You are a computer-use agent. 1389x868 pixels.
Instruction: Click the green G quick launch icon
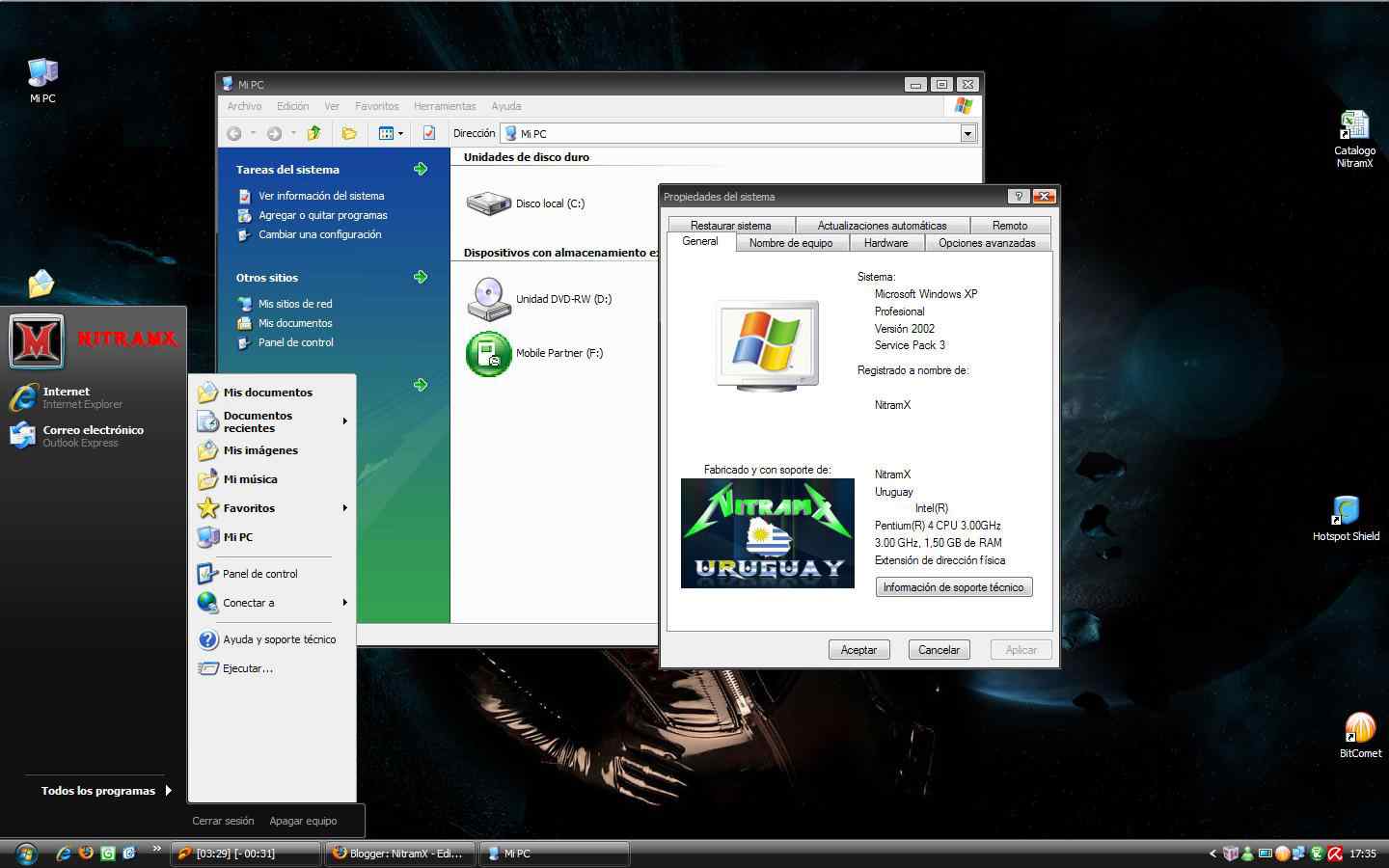pyautogui.click(x=108, y=854)
